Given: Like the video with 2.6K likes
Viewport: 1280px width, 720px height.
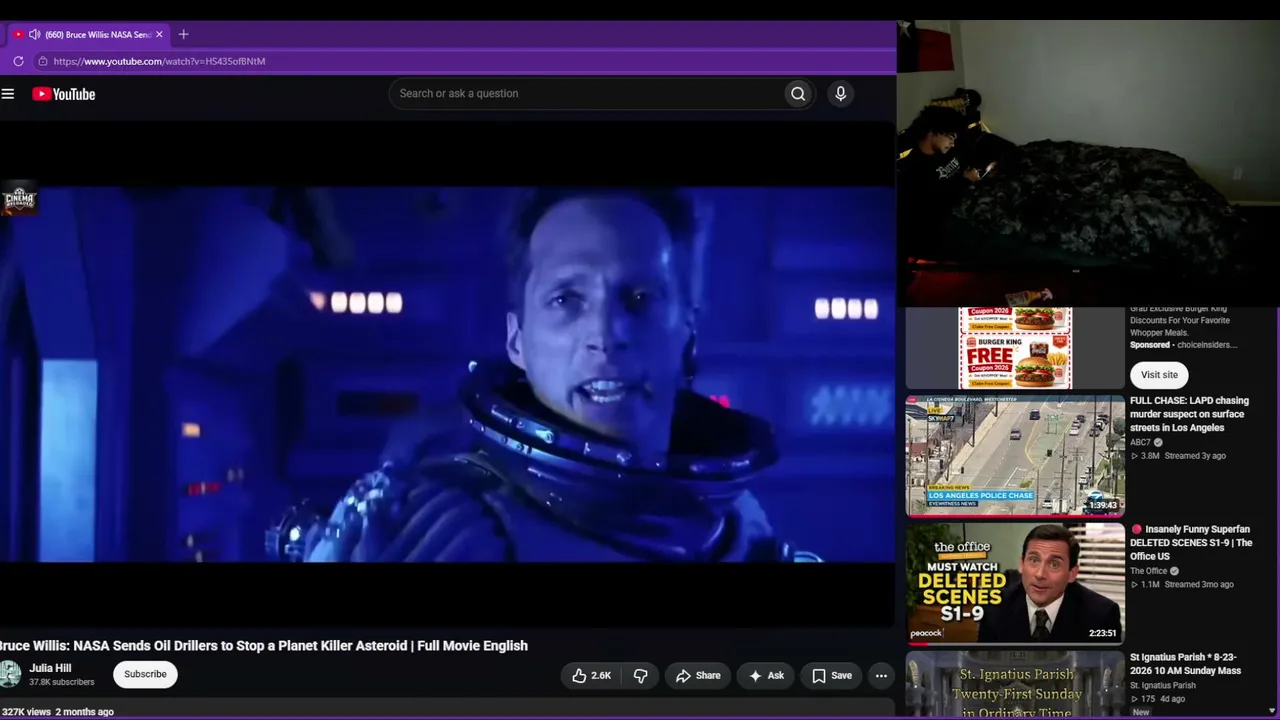Looking at the screenshot, I should pyautogui.click(x=591, y=676).
